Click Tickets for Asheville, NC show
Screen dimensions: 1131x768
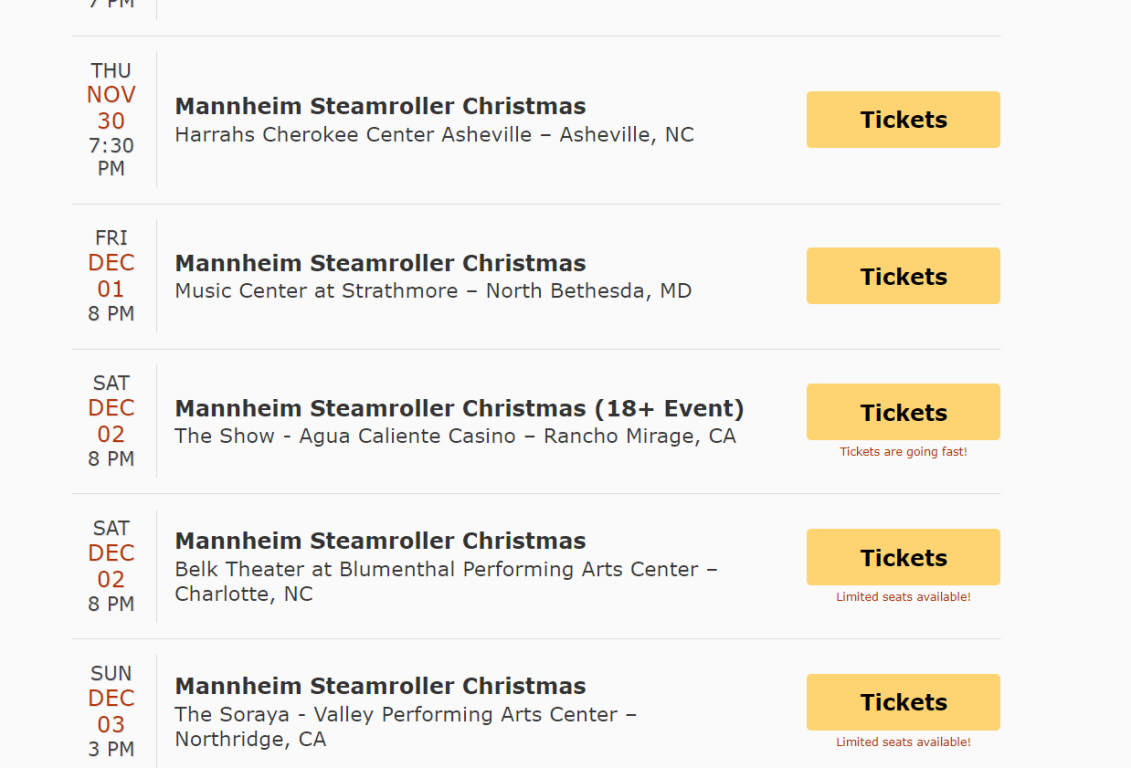tap(903, 120)
